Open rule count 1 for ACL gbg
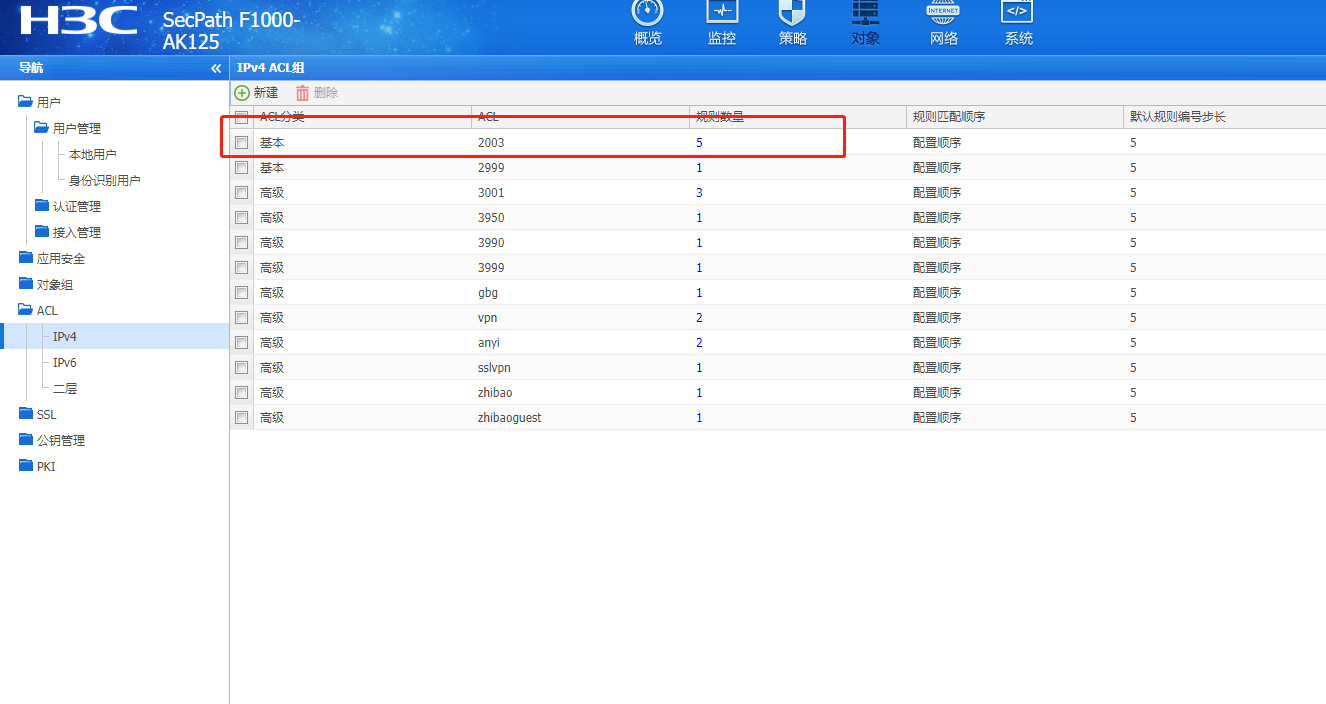The image size is (1326, 704). tap(700, 293)
